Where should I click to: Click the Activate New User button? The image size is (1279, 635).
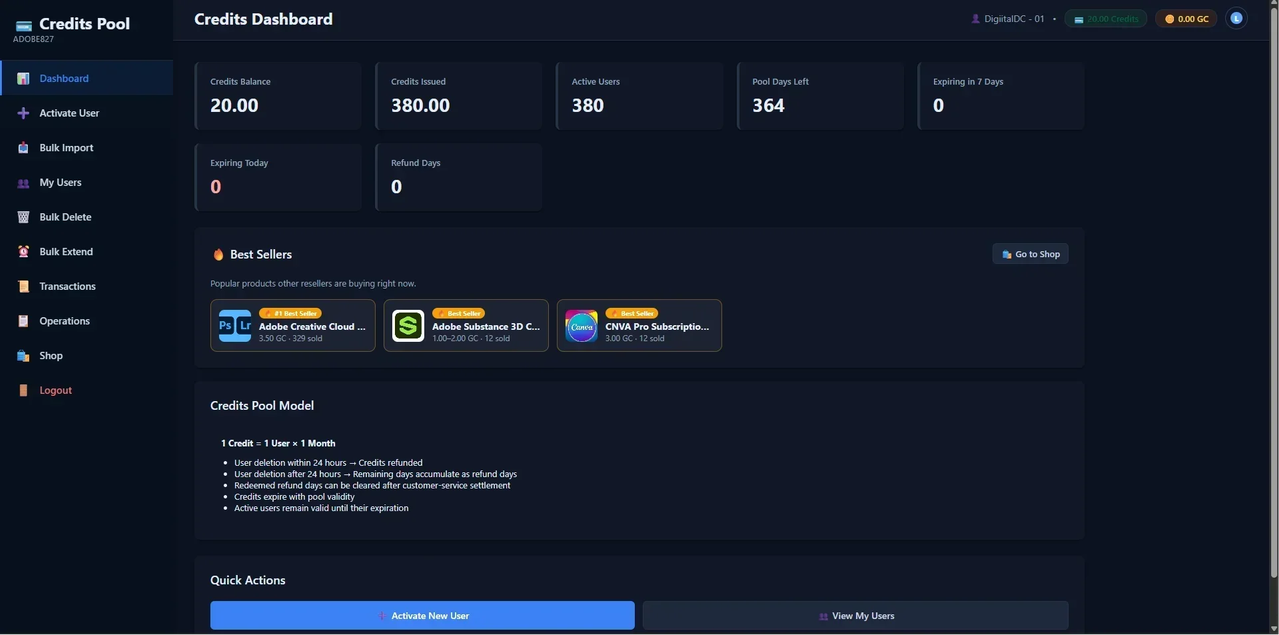point(422,615)
